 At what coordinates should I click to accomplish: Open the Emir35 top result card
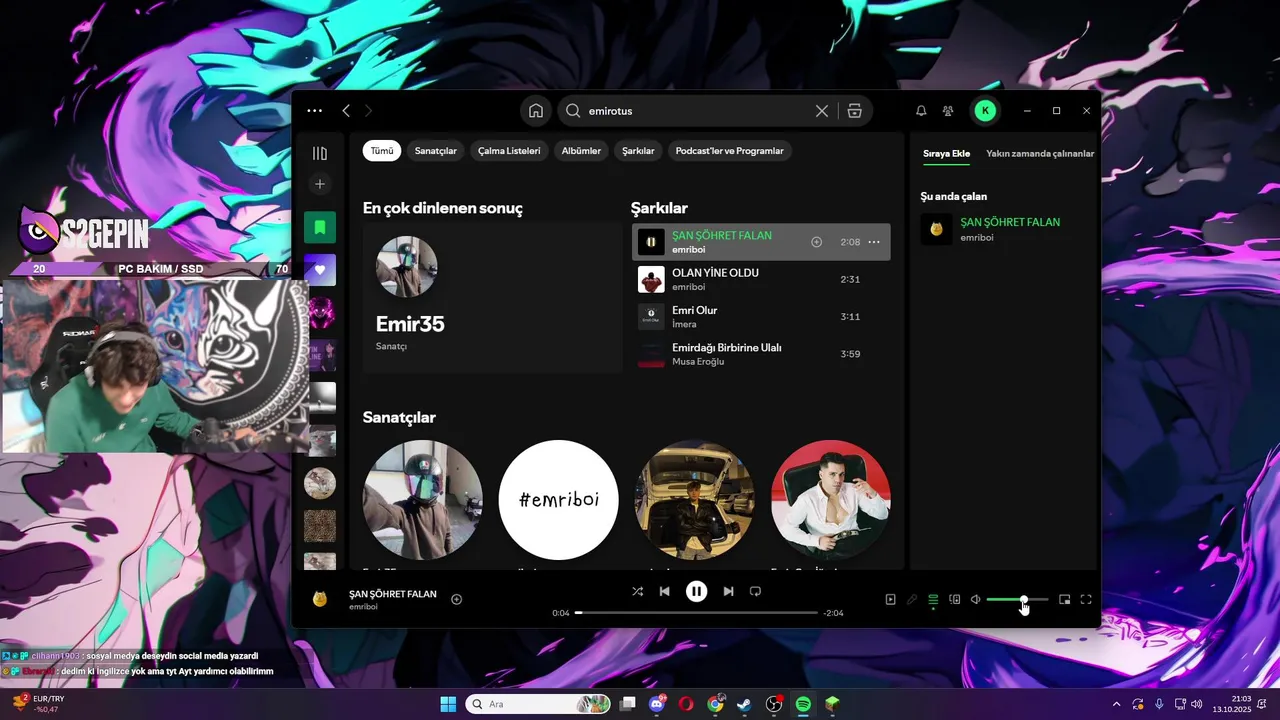[x=492, y=297]
